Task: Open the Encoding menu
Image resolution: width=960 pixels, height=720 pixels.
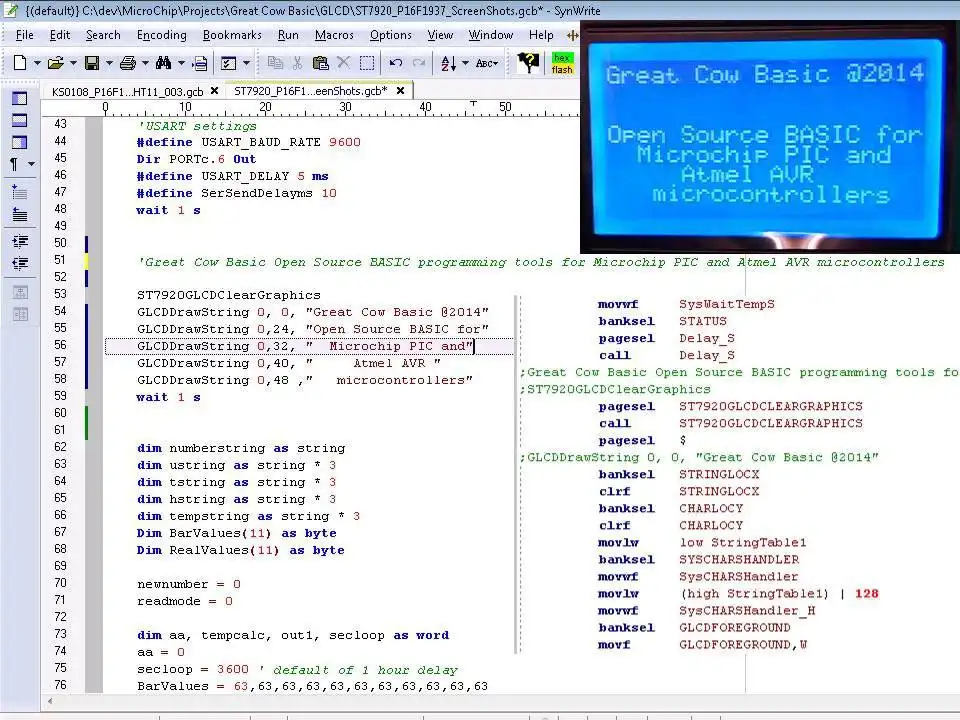Action: 162,35
